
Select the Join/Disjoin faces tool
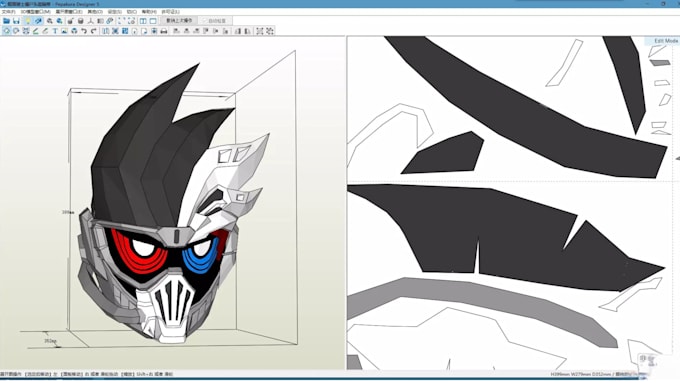tap(26, 31)
